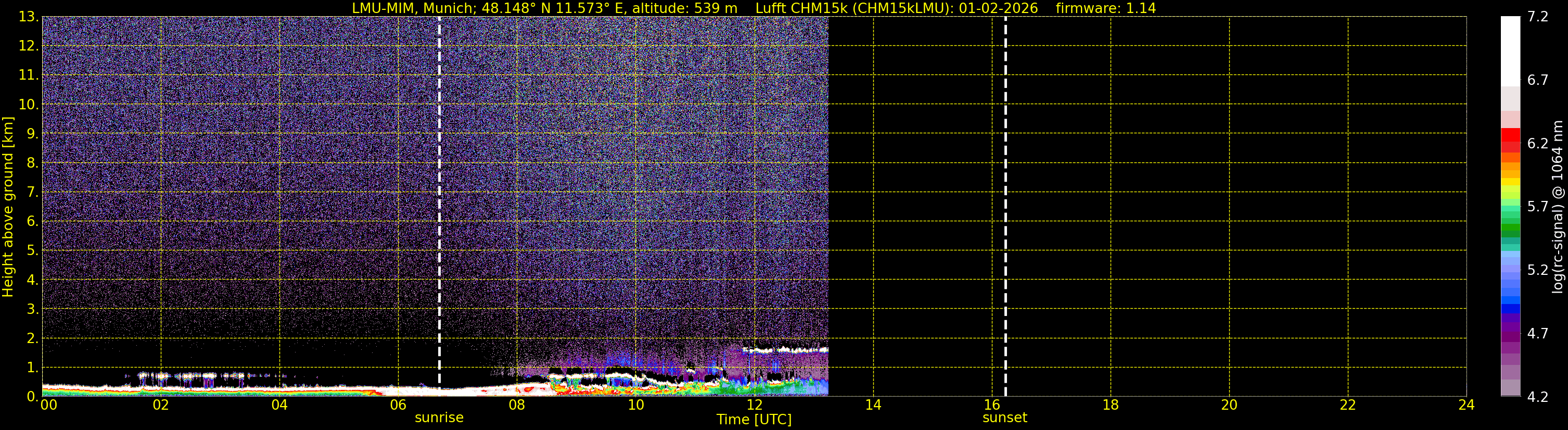Click the time axis tick label 16
Image resolution: width=1568 pixels, height=430 pixels.
click(x=991, y=405)
